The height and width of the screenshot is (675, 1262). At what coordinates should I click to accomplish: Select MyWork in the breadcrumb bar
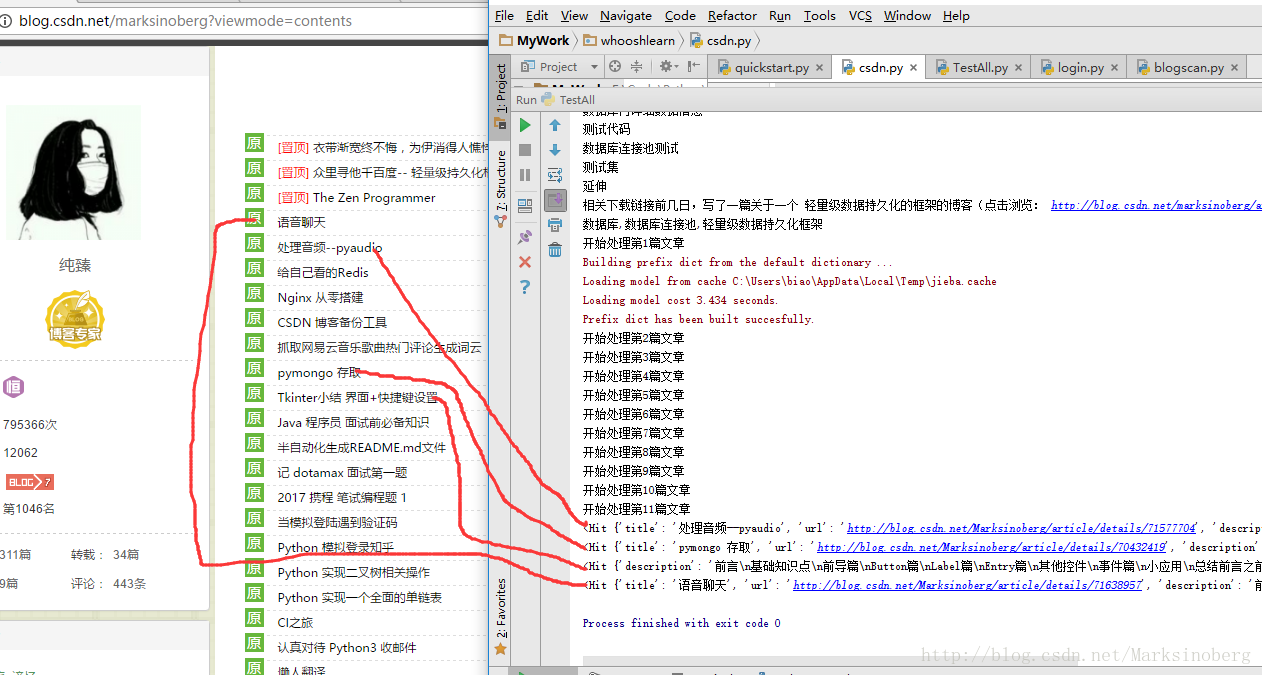[x=534, y=41]
